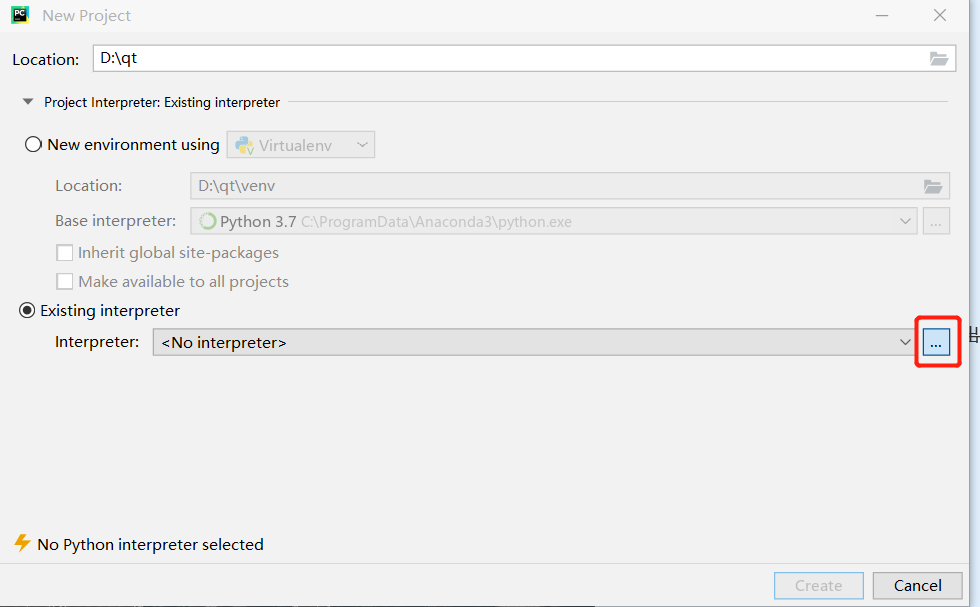Open the existing interpreter browse (...) button
This screenshot has width=980, height=607.
click(x=935, y=343)
